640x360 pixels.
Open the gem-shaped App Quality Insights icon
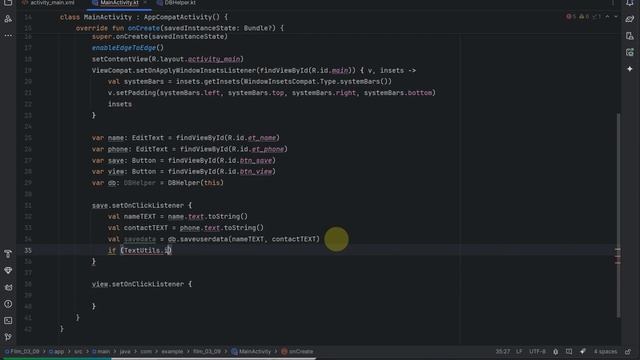click(8, 271)
